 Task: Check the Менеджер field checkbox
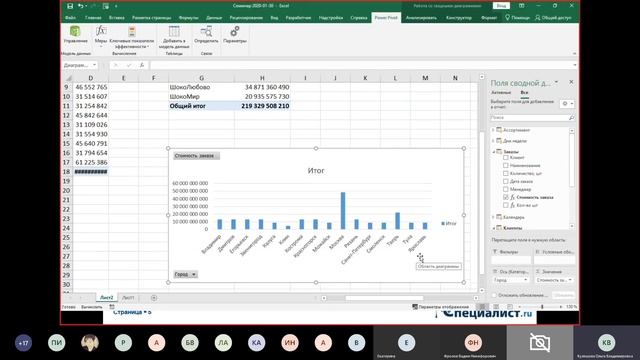pos(506,189)
